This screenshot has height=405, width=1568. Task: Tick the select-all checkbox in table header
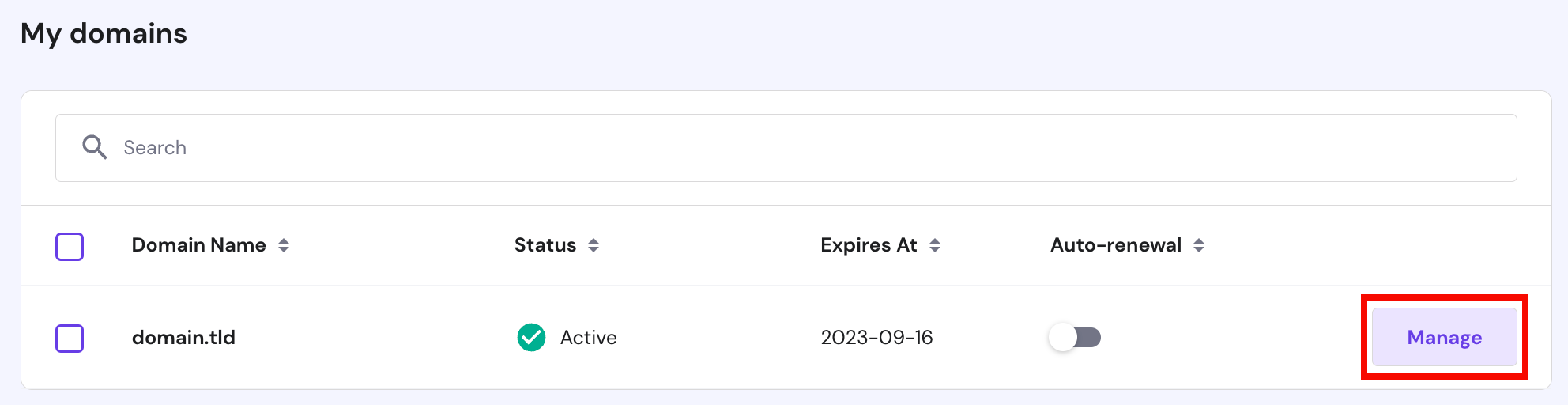click(70, 247)
